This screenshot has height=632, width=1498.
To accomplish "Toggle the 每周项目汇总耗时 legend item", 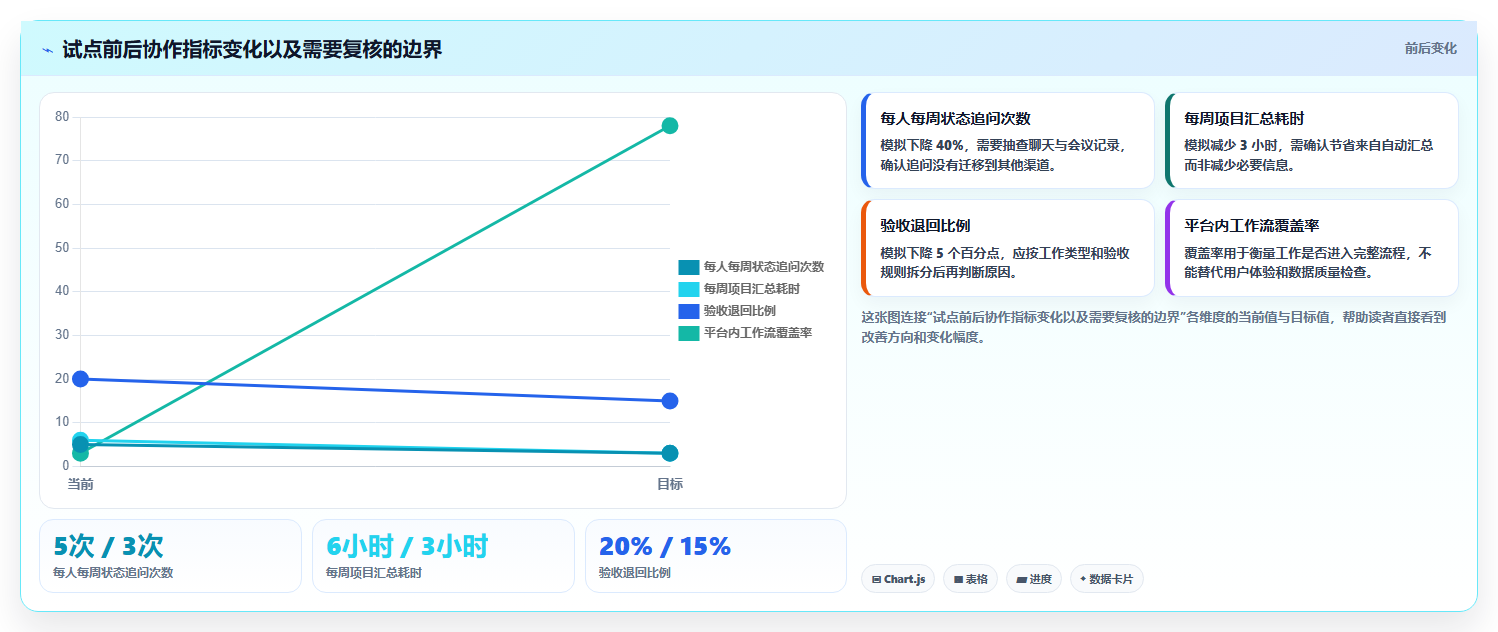I will [x=739, y=289].
